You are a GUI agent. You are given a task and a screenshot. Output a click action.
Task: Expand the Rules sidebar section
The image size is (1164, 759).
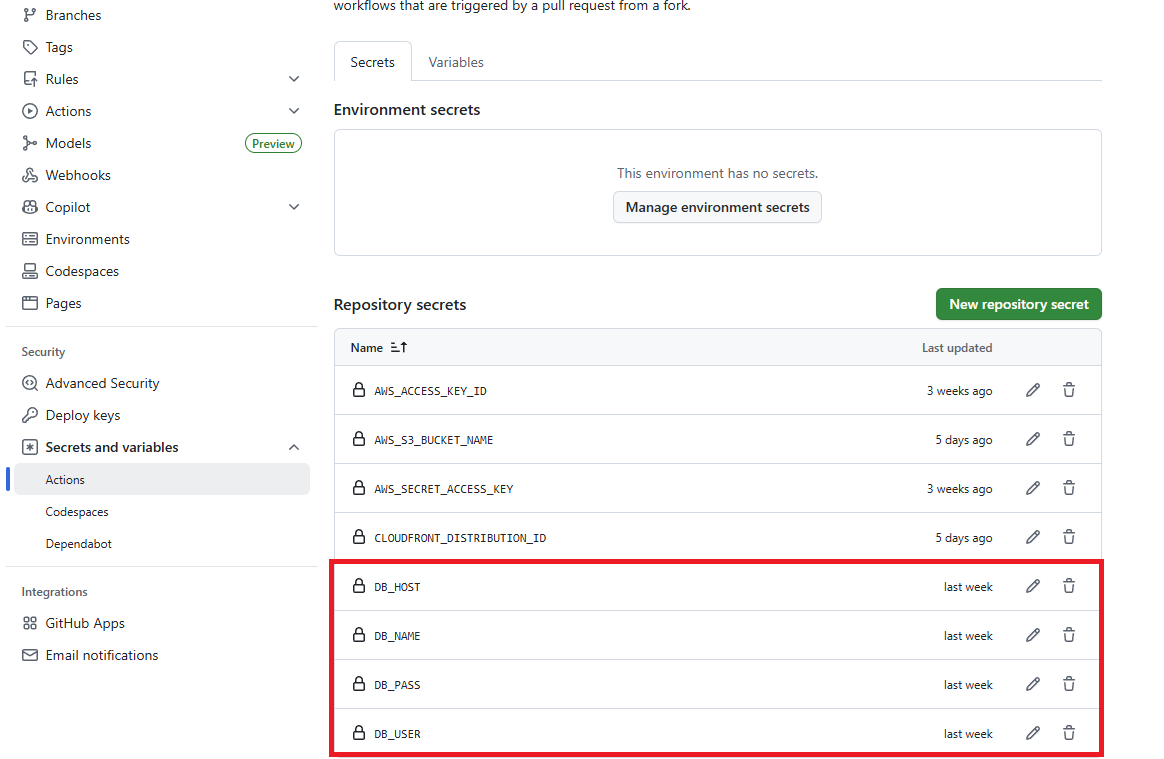coord(294,79)
